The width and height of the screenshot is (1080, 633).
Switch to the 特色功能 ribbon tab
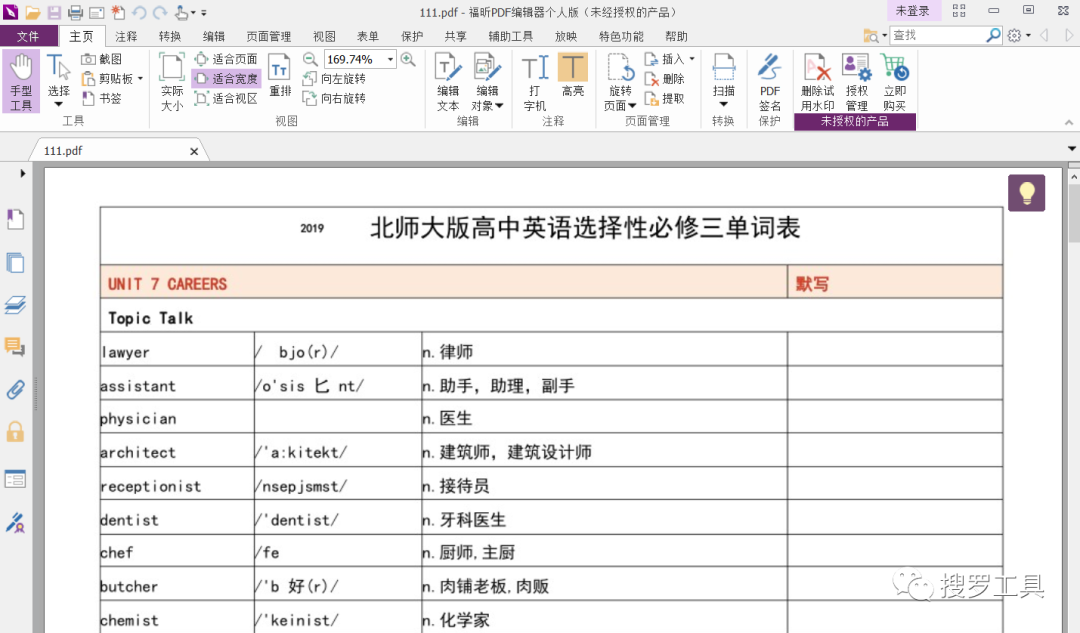(x=621, y=37)
